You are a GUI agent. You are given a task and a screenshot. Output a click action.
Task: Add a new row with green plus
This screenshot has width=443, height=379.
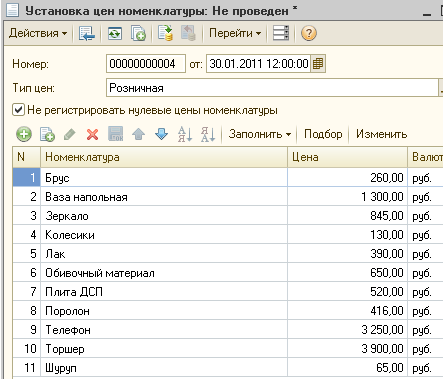(x=24, y=134)
